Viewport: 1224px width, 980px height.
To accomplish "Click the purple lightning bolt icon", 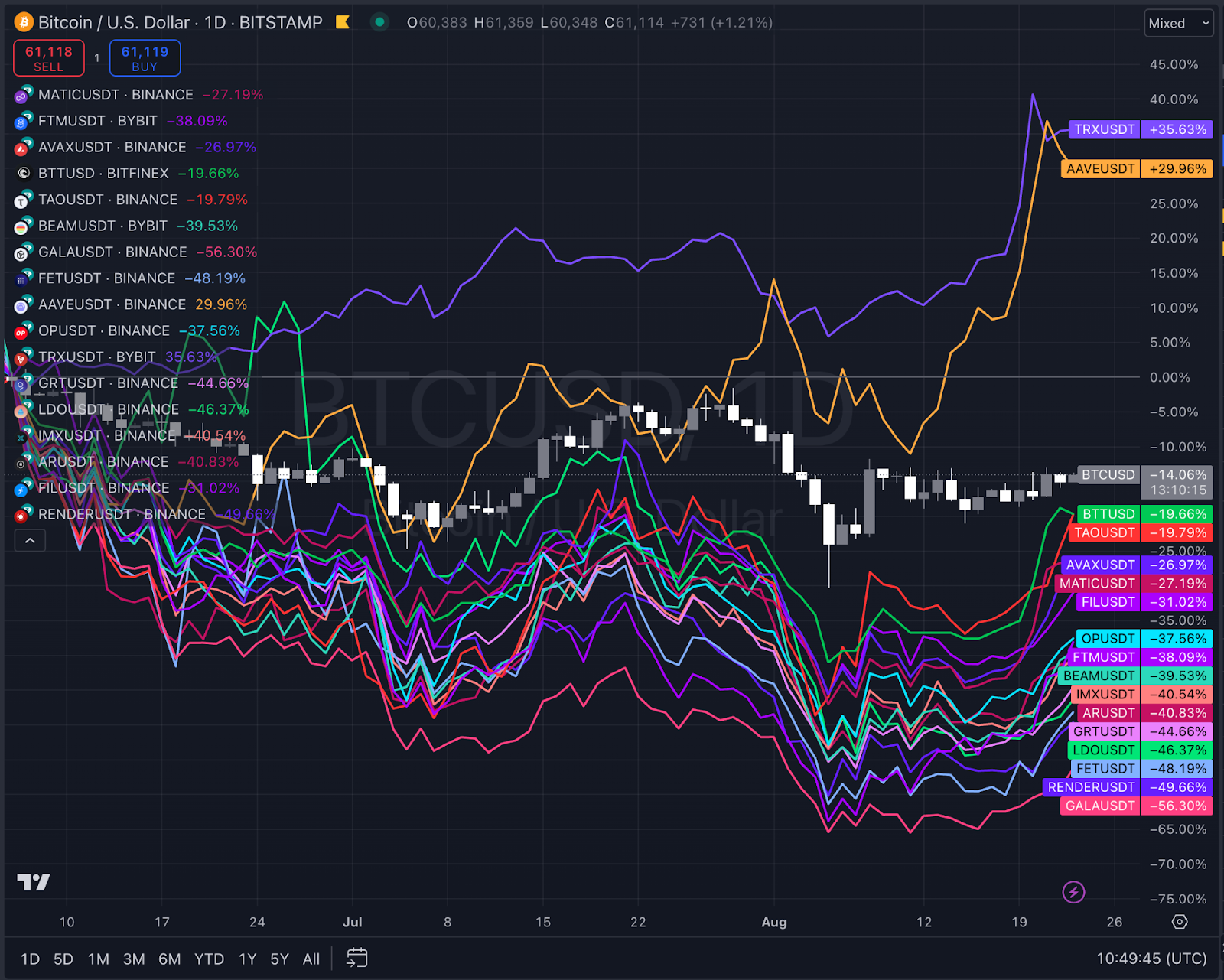I will [1073, 891].
